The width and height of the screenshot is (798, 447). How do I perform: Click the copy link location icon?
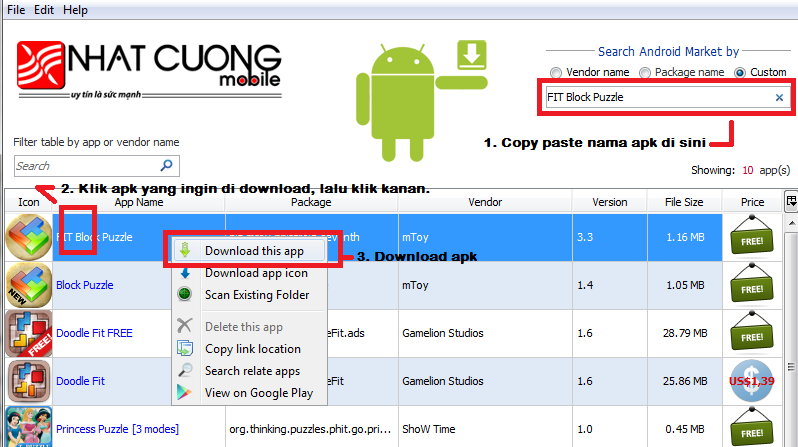click(x=184, y=348)
